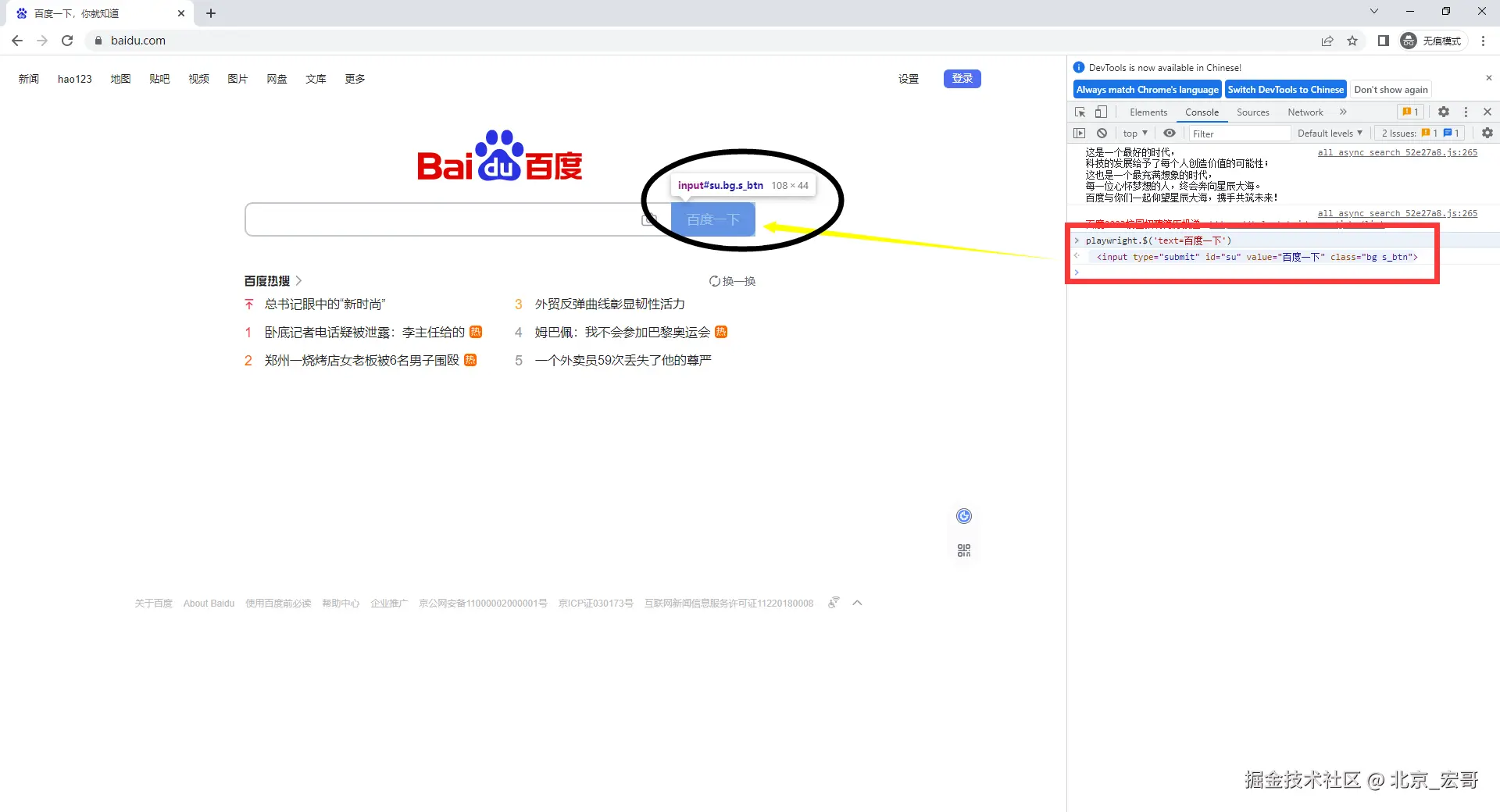Screen dimensions: 1500x812
Task: Open the Baidu QR code widget
Action: [964, 551]
